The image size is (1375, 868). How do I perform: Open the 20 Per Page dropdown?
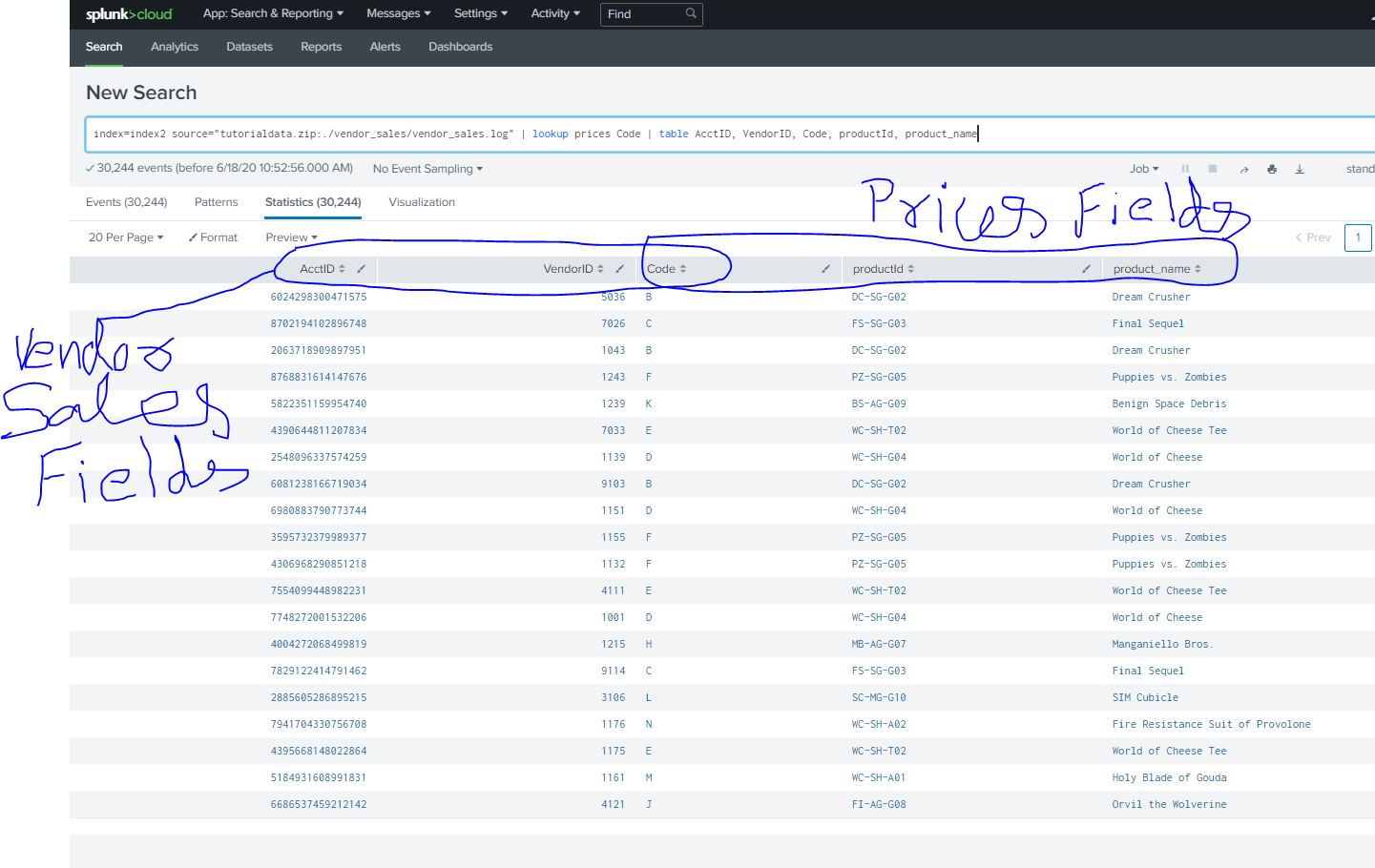pyautogui.click(x=125, y=237)
